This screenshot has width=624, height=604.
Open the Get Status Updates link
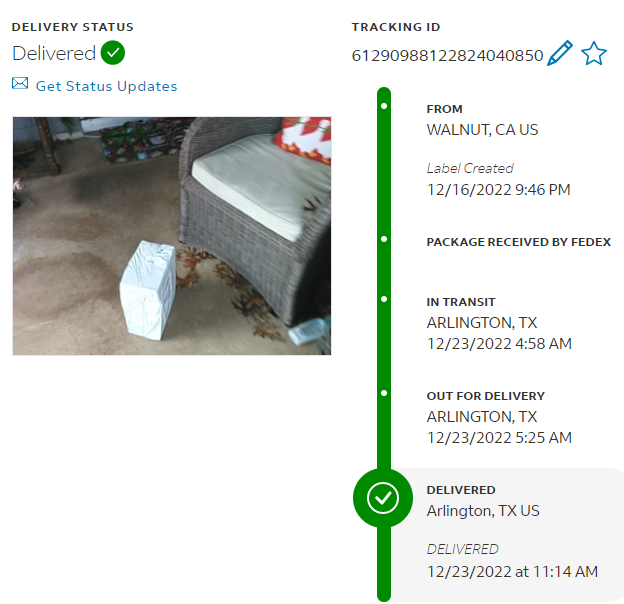(x=106, y=86)
